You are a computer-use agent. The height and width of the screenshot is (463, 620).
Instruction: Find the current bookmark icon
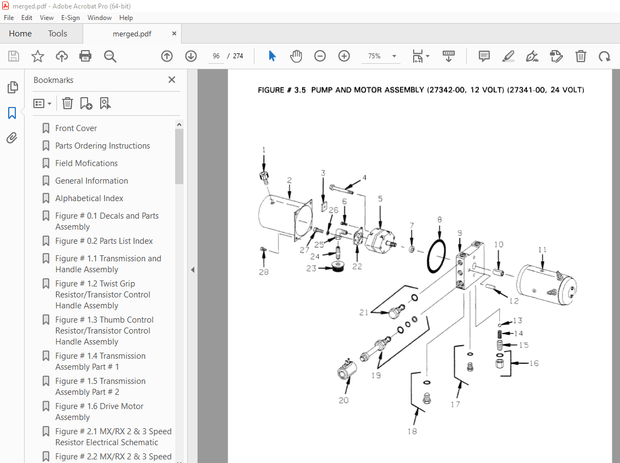pyautogui.click(x=105, y=103)
